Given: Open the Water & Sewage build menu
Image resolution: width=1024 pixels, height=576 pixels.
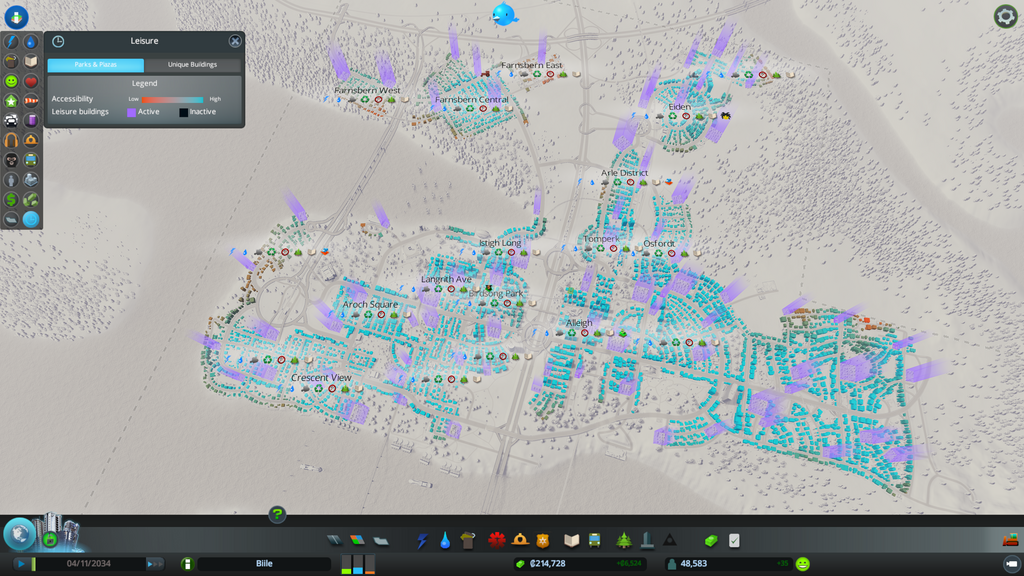Looking at the screenshot, I should 445,540.
